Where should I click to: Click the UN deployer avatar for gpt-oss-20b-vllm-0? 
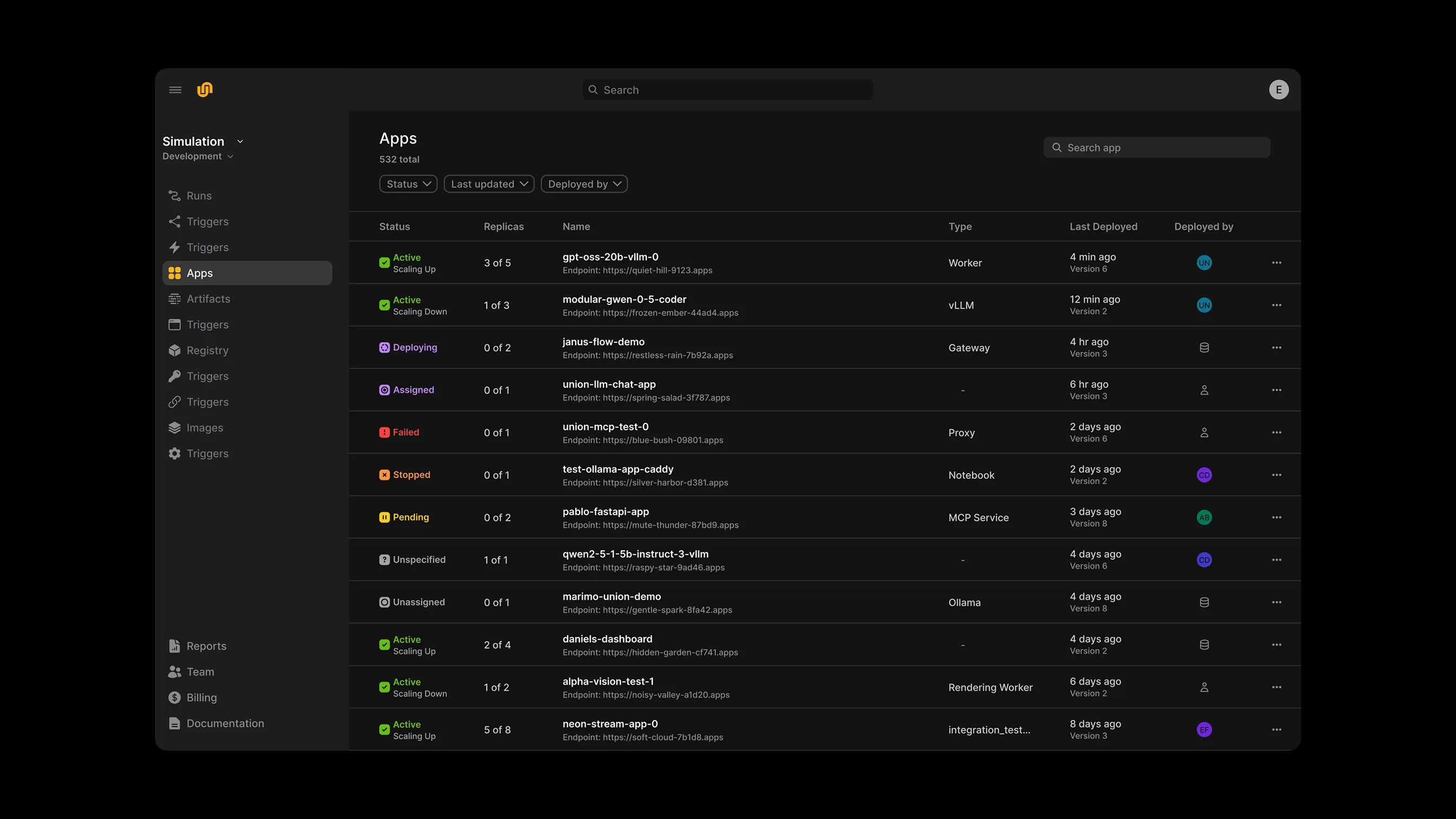[x=1204, y=262]
